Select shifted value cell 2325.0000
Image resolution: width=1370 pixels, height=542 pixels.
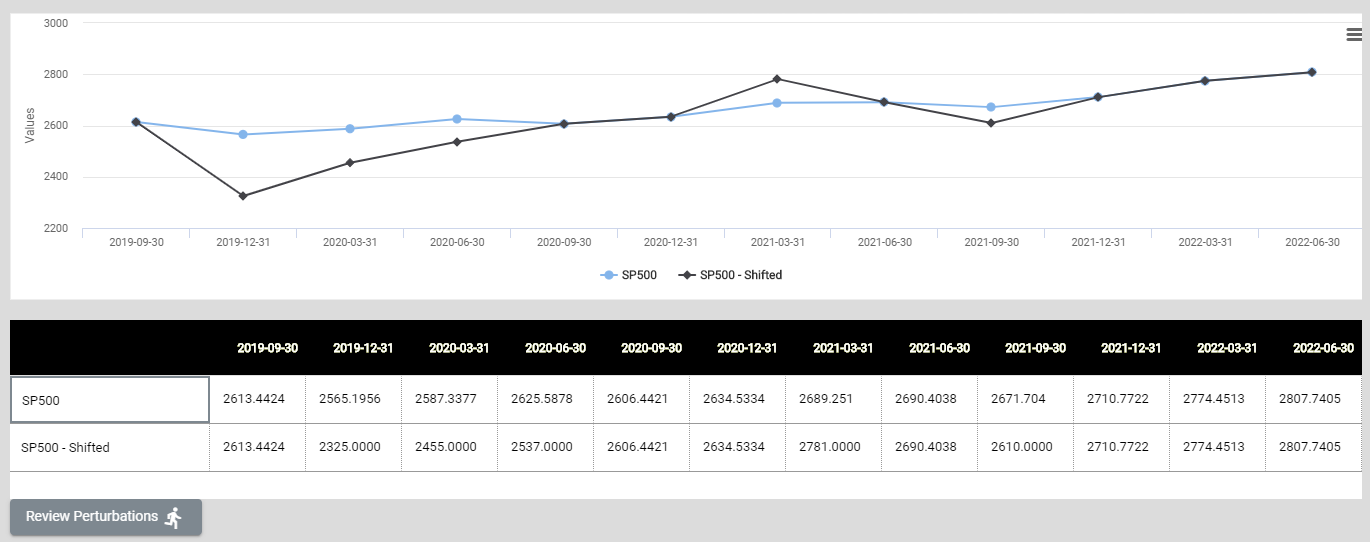tap(354, 447)
